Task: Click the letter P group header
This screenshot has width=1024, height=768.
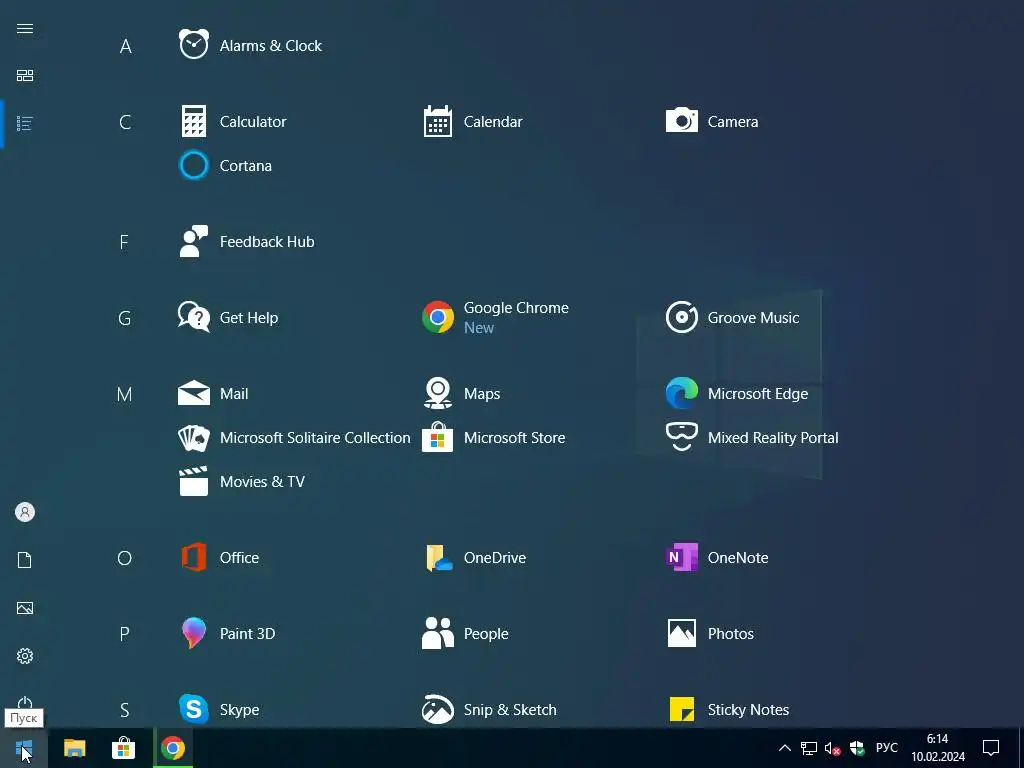Action: pos(124,634)
